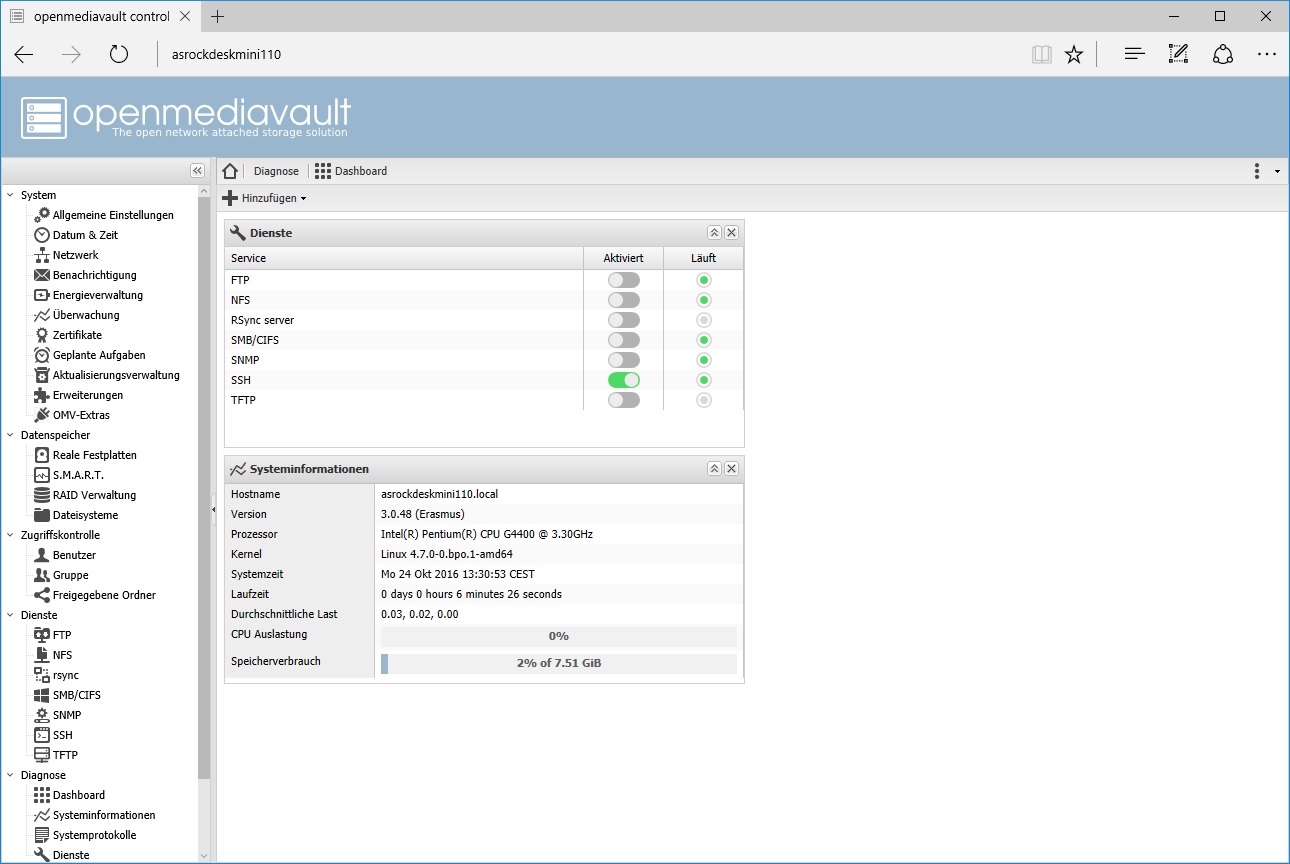Click the Home icon in breadcrumb bar
The image size is (1290, 864).
click(x=230, y=171)
